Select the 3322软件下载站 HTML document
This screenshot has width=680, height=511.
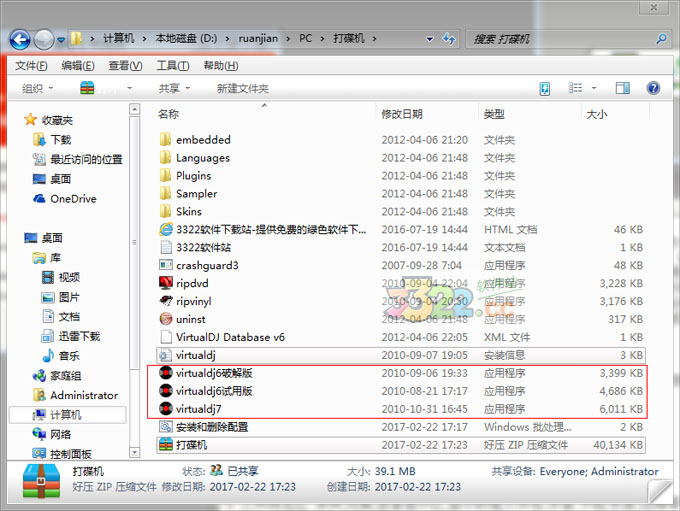263,229
